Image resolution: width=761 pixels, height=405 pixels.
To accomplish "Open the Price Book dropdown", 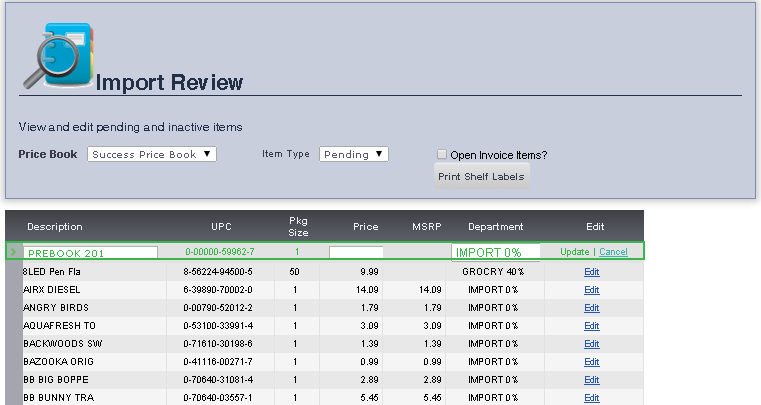I will click(x=152, y=154).
